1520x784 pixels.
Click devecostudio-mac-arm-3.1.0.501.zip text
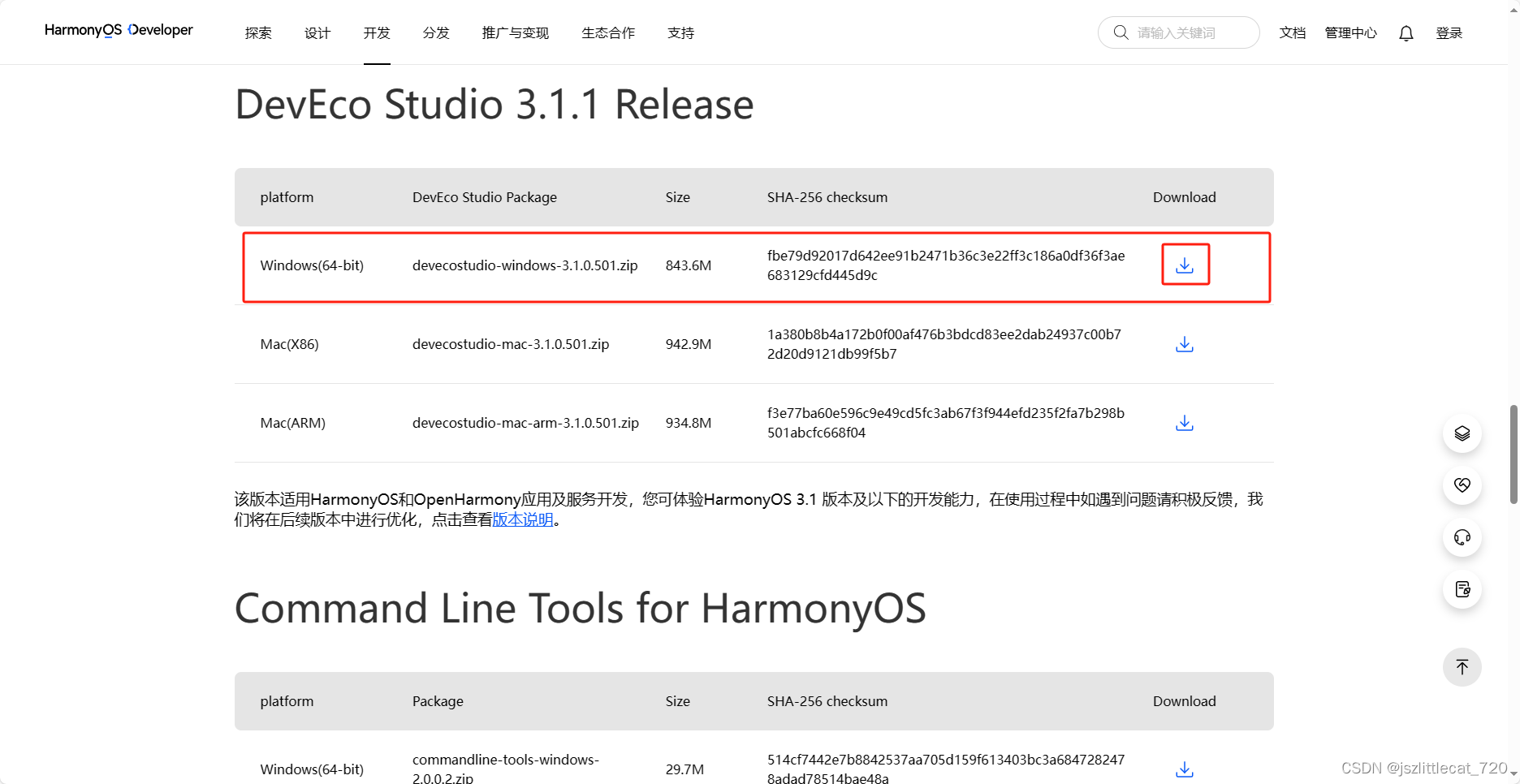(x=525, y=423)
